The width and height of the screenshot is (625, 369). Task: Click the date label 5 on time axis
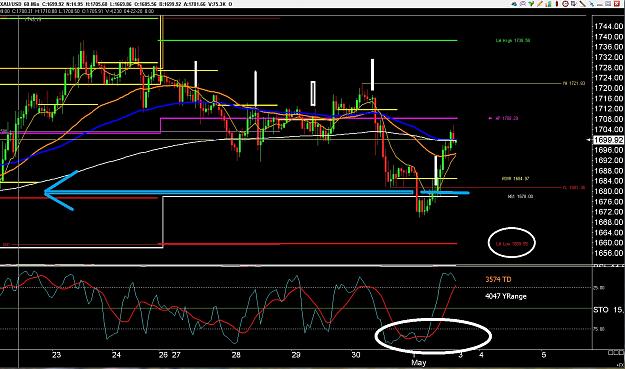544,355
